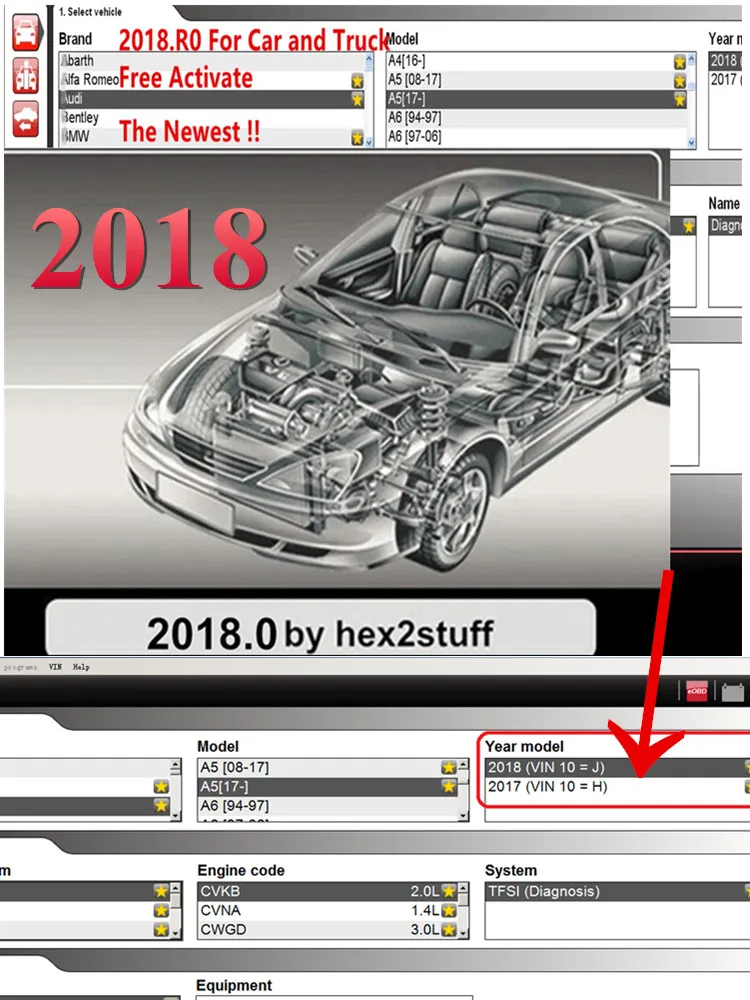This screenshot has height=1000, width=750.
Task: Select Alfa Romeo in the Brand list
Action: (212, 80)
